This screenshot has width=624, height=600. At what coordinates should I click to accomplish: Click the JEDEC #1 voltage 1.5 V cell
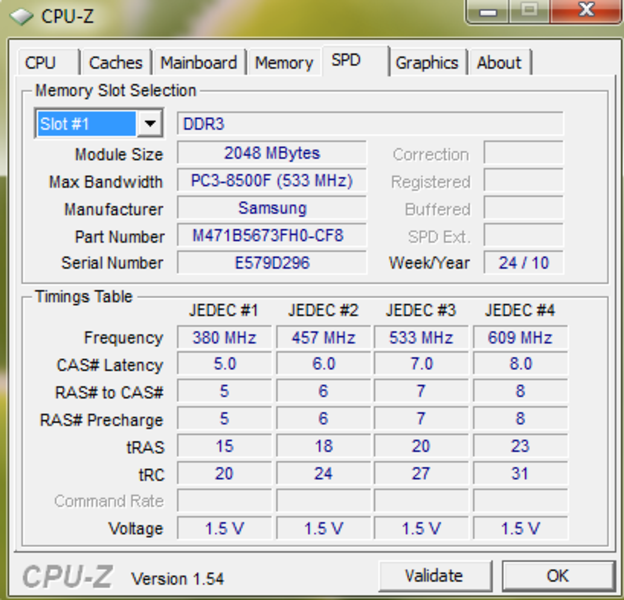pos(224,528)
